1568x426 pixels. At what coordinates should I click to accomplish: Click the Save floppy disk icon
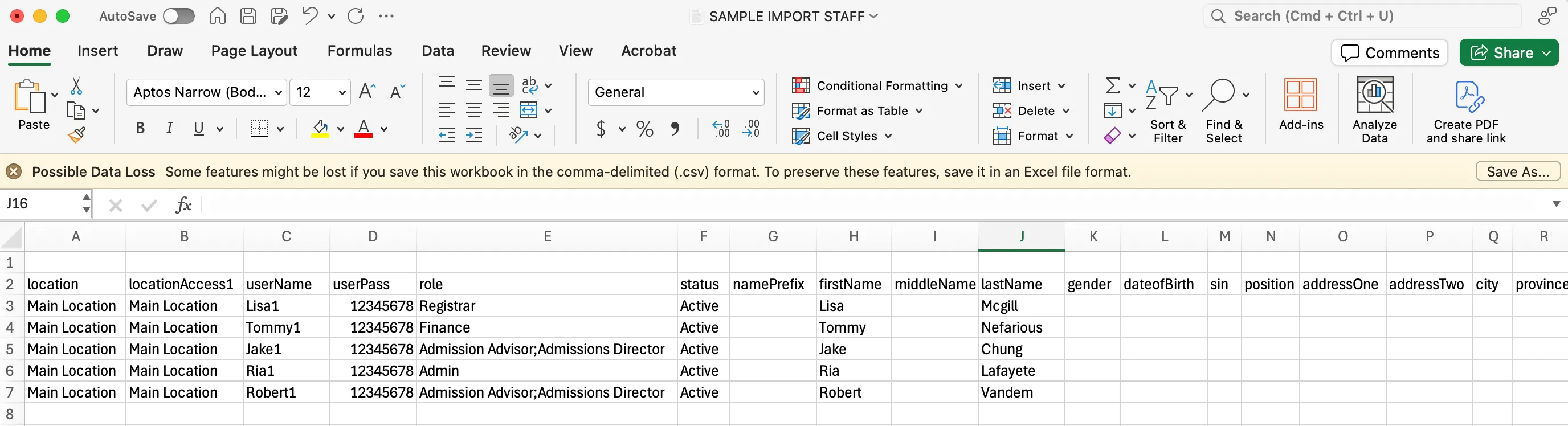pyautogui.click(x=248, y=16)
